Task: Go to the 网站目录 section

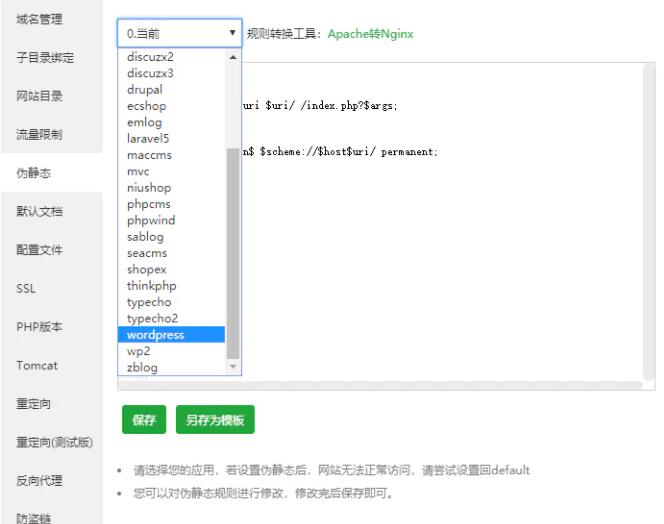Action: [x=39, y=96]
